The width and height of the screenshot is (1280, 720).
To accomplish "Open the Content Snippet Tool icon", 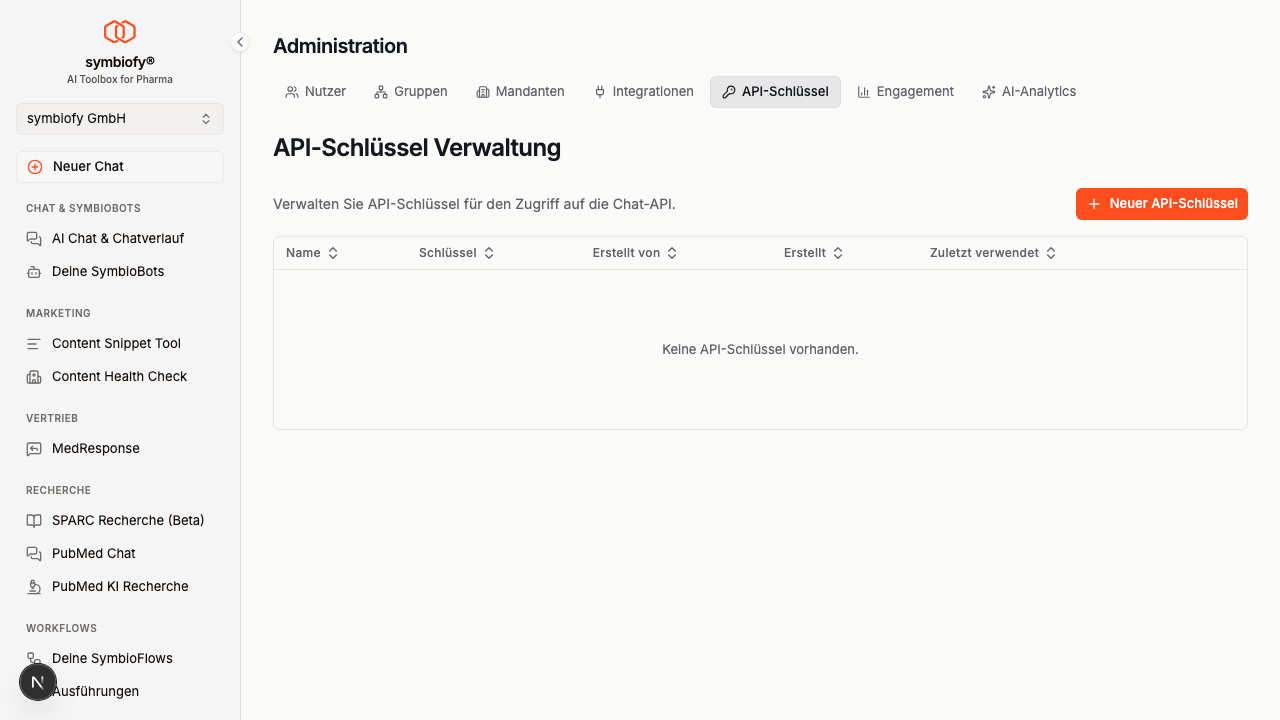I will (x=35, y=343).
